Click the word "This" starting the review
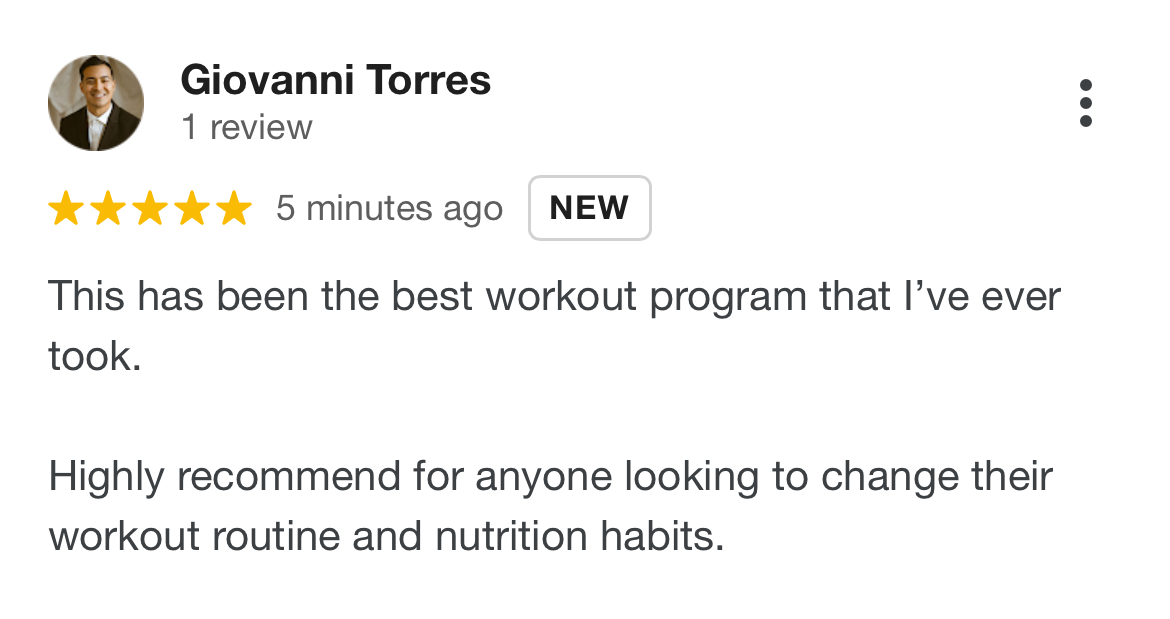Image resolution: width=1170 pixels, height=619 pixels. click(x=87, y=296)
